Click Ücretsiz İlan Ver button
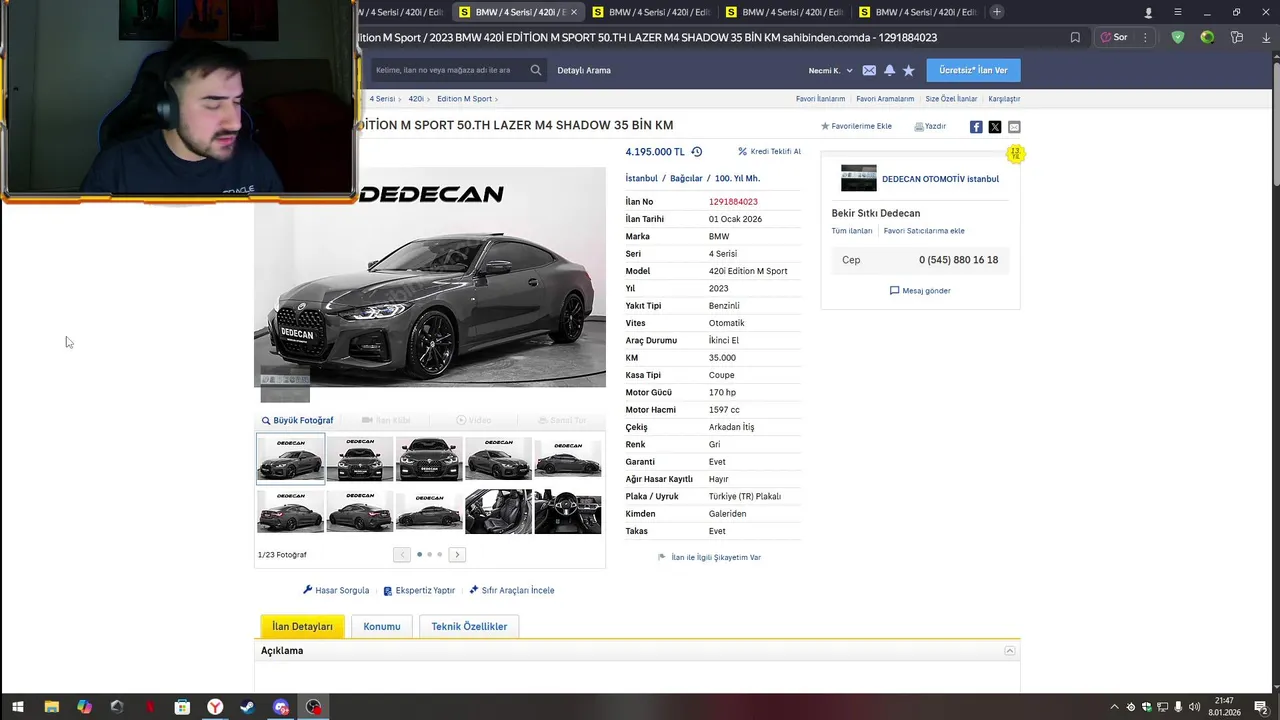The width and height of the screenshot is (1280, 720). 973,70
